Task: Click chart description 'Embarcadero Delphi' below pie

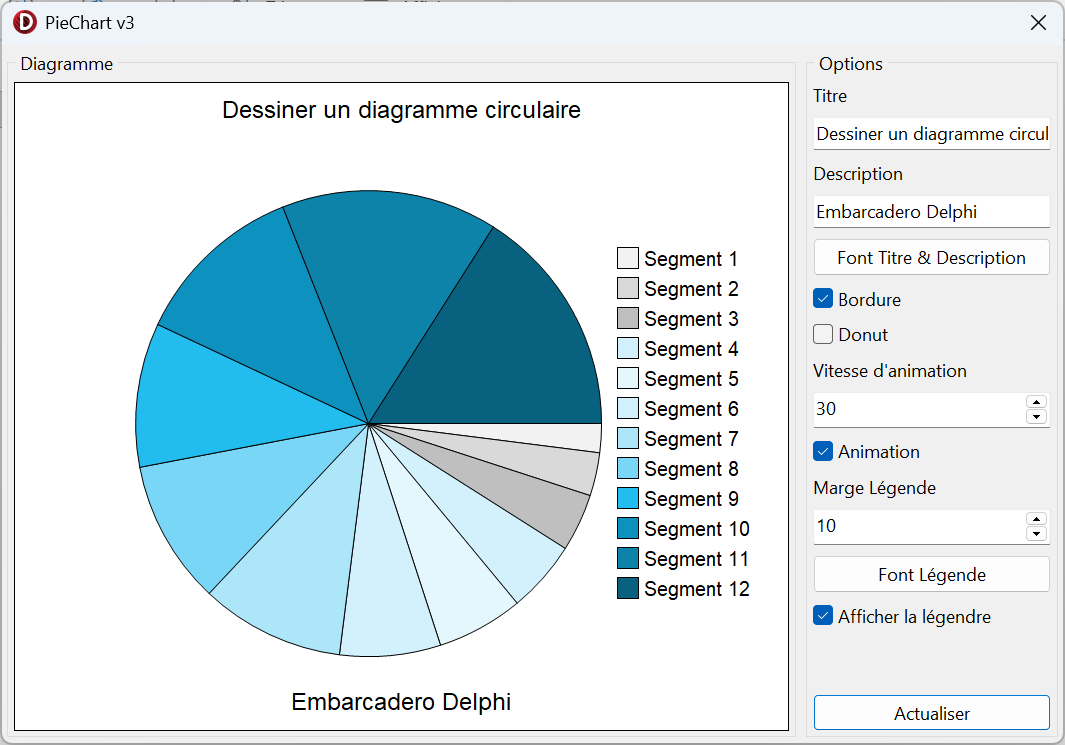Action: click(x=401, y=702)
